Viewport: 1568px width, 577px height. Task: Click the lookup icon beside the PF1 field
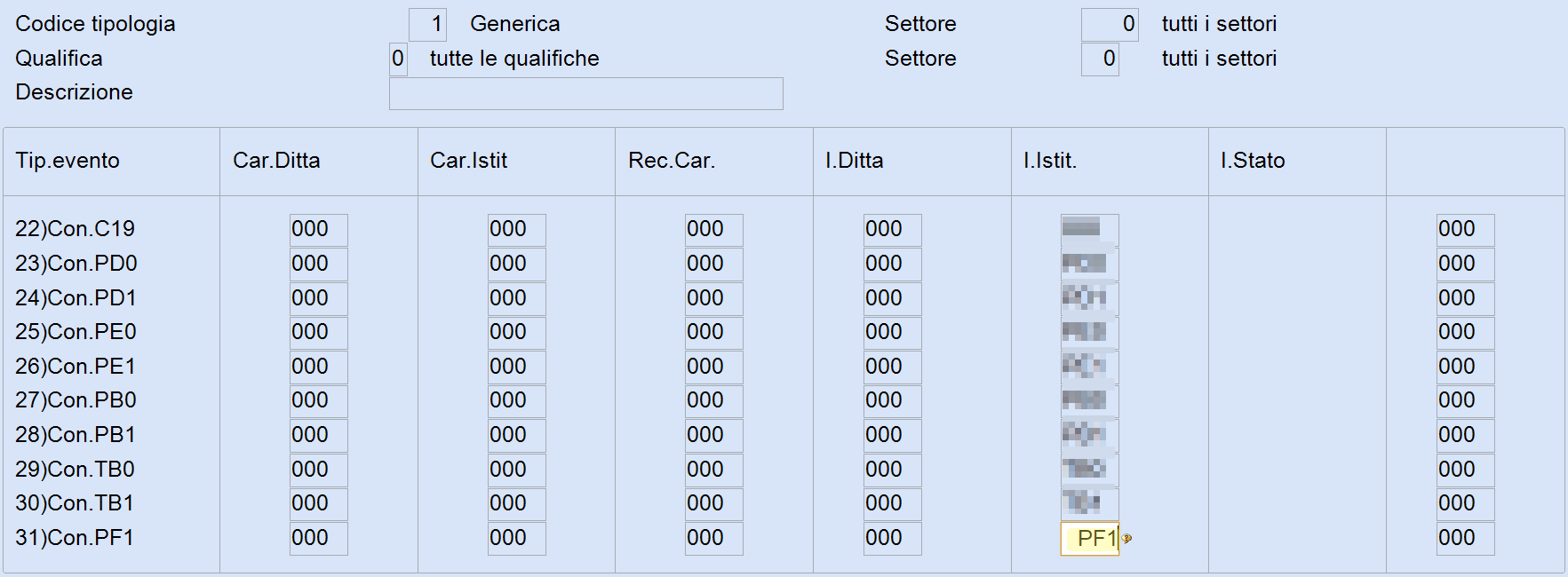point(1126,538)
